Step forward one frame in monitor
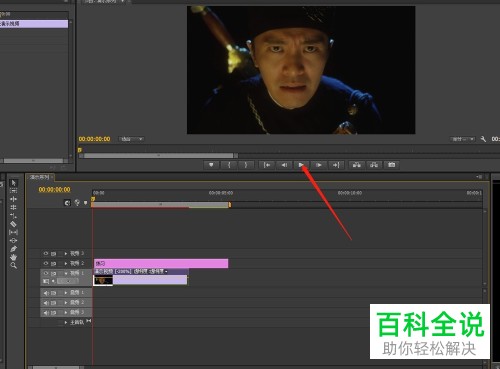The width and height of the screenshot is (500, 369). [319, 165]
